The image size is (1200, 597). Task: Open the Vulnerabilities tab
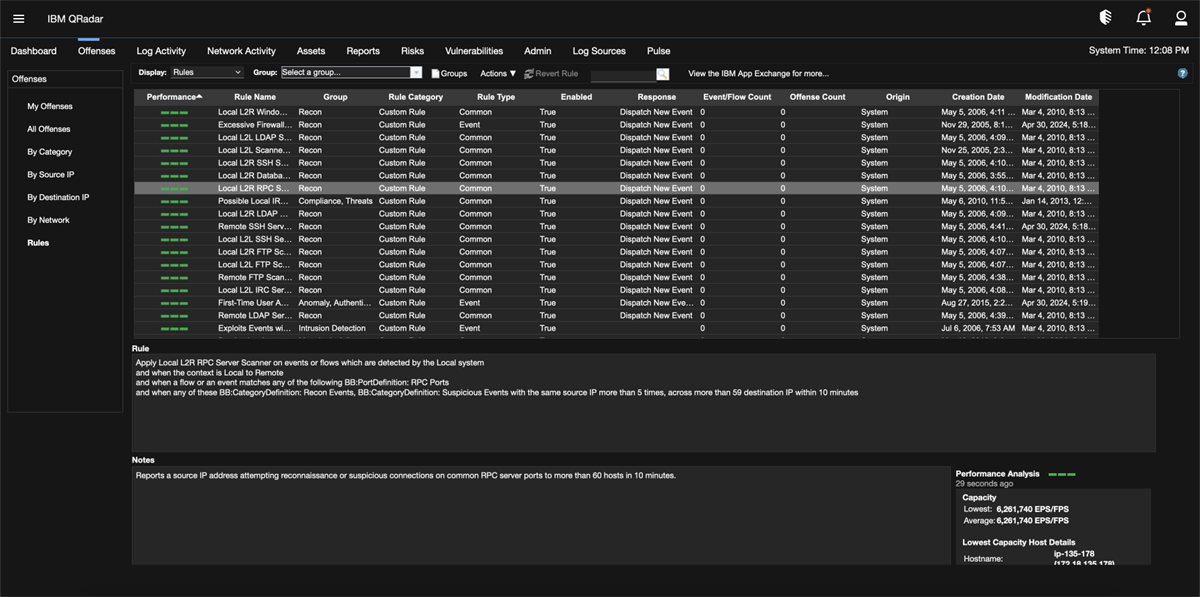click(473, 50)
